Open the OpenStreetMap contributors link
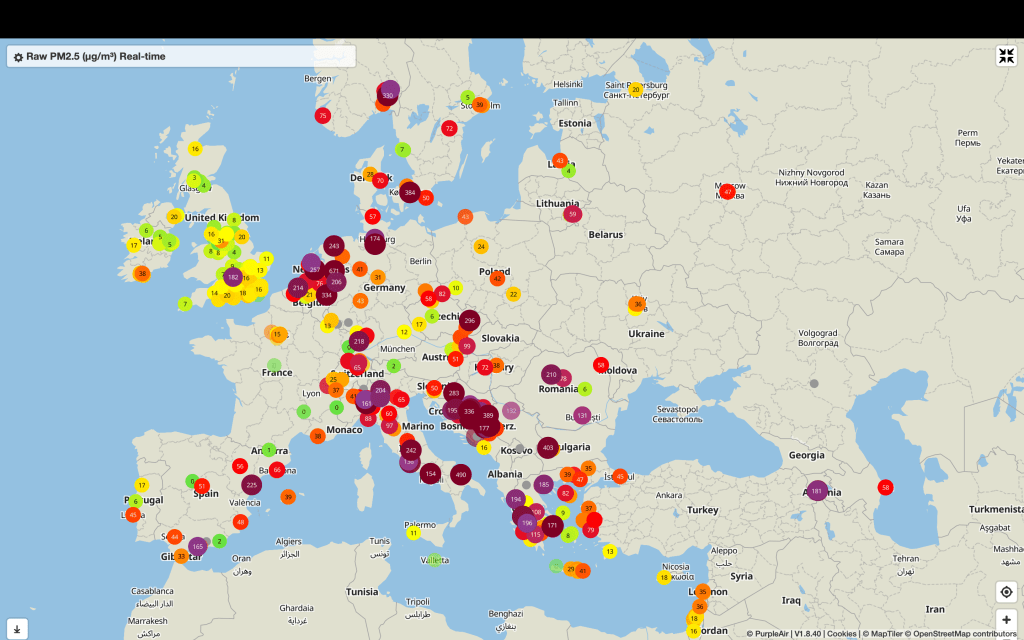The image size is (1024, 640). point(961,633)
